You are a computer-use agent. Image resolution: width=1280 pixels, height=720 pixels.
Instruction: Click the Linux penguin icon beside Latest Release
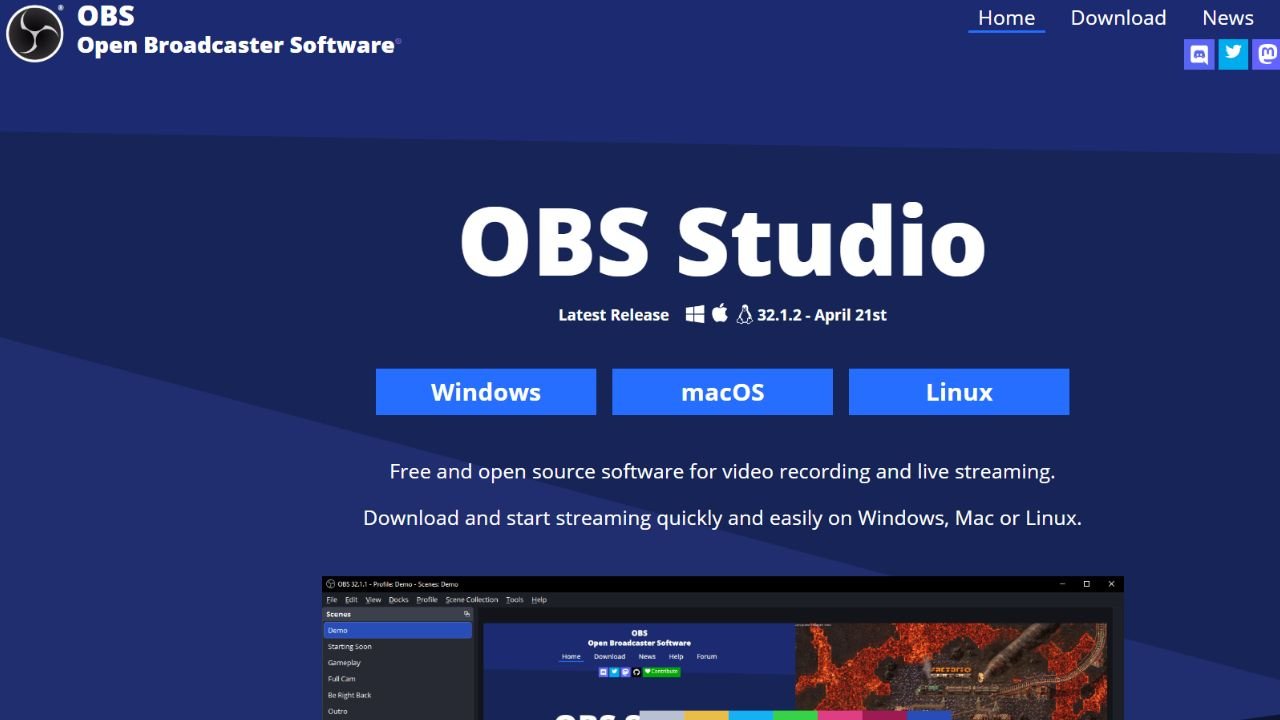point(744,314)
